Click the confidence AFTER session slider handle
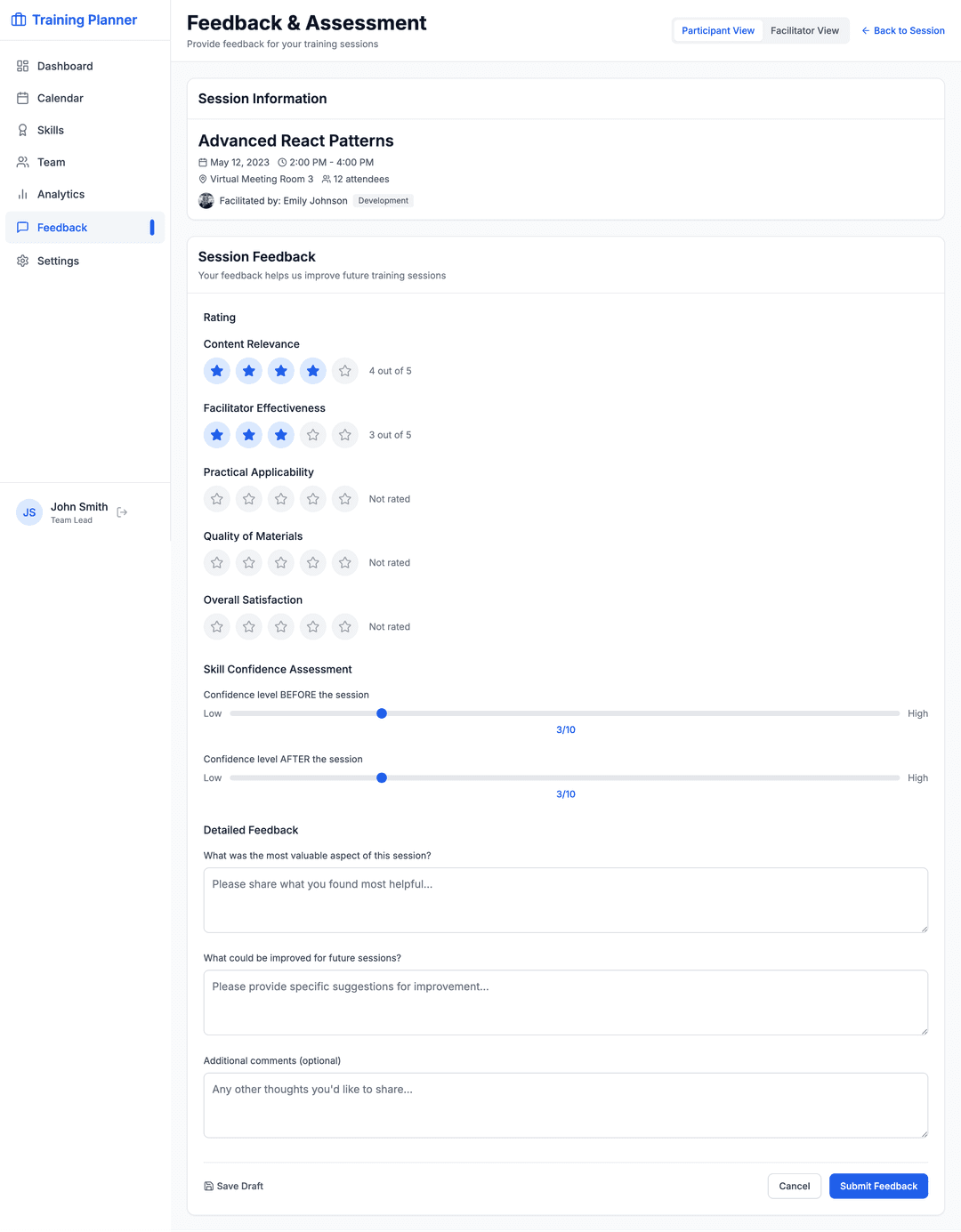The width and height of the screenshot is (961, 1232). pos(382,778)
